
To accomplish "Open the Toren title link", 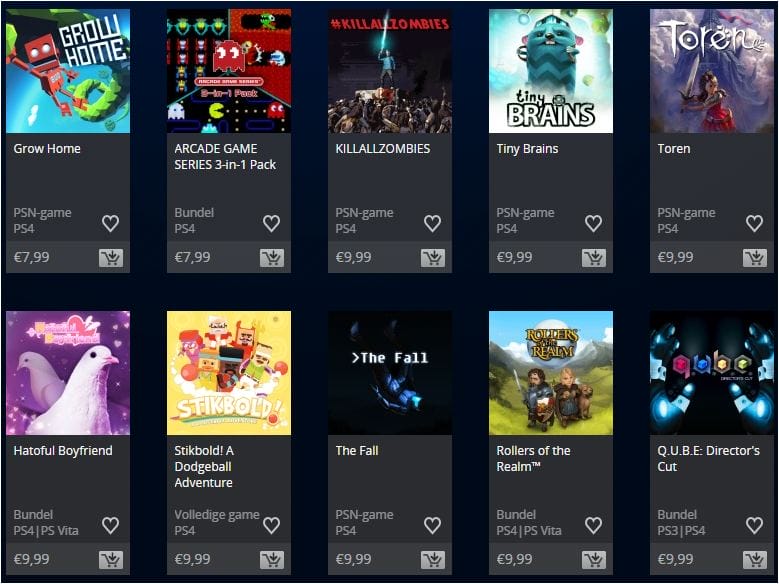I will tap(674, 149).
